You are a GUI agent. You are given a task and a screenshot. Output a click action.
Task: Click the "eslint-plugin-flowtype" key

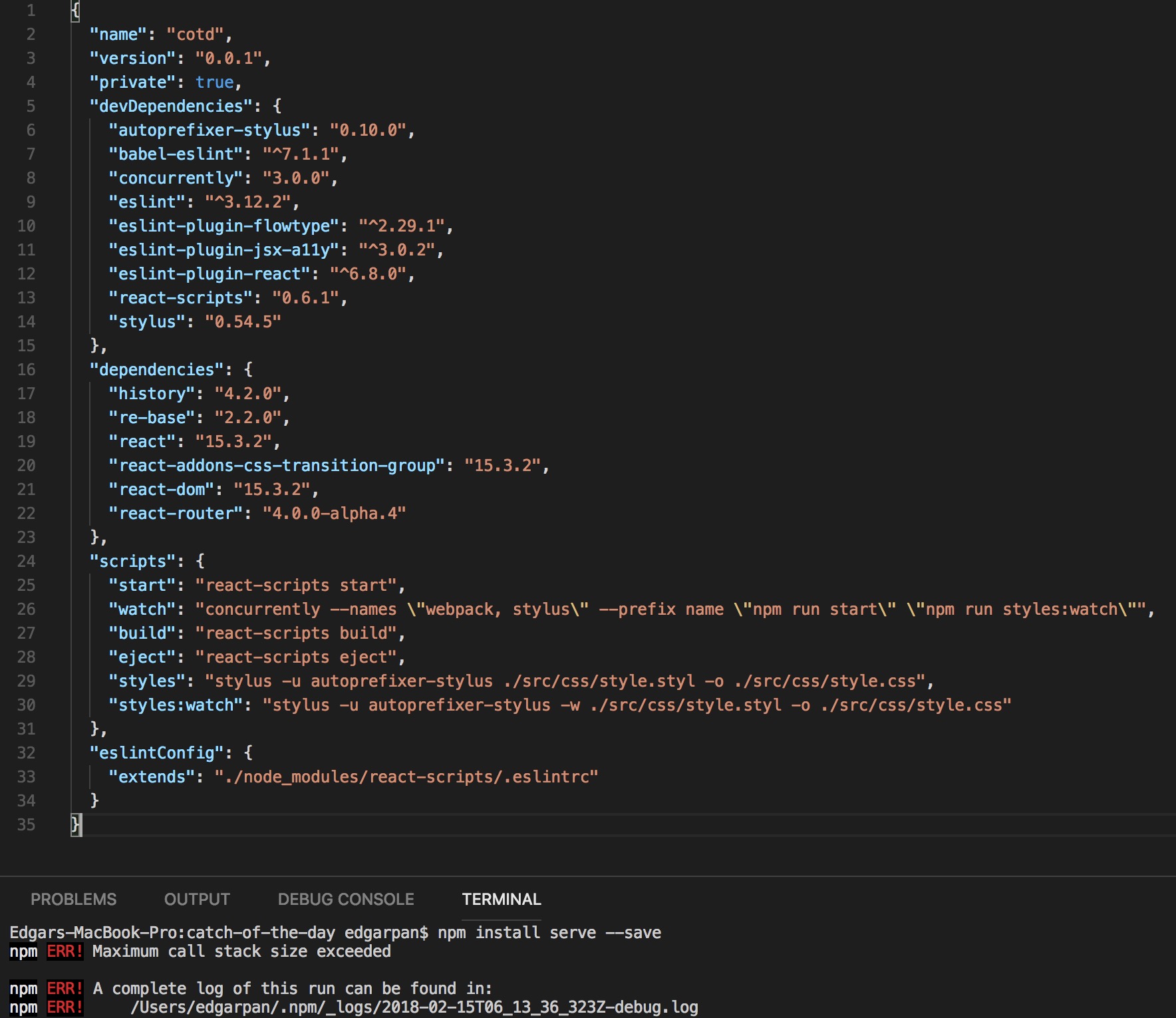(x=224, y=226)
